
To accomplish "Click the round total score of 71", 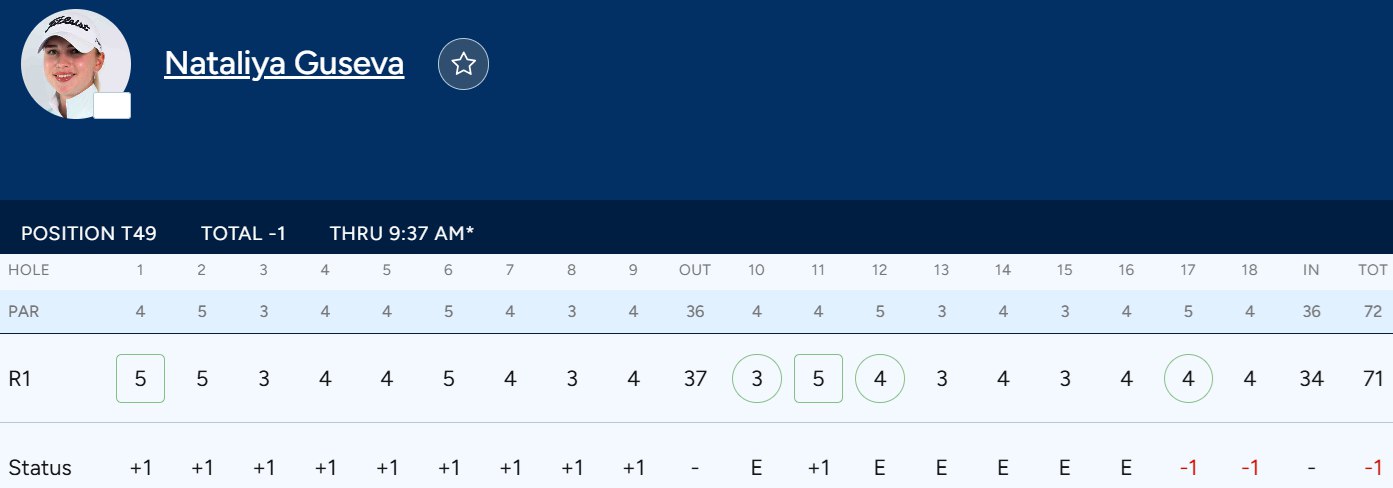I will (1372, 379).
